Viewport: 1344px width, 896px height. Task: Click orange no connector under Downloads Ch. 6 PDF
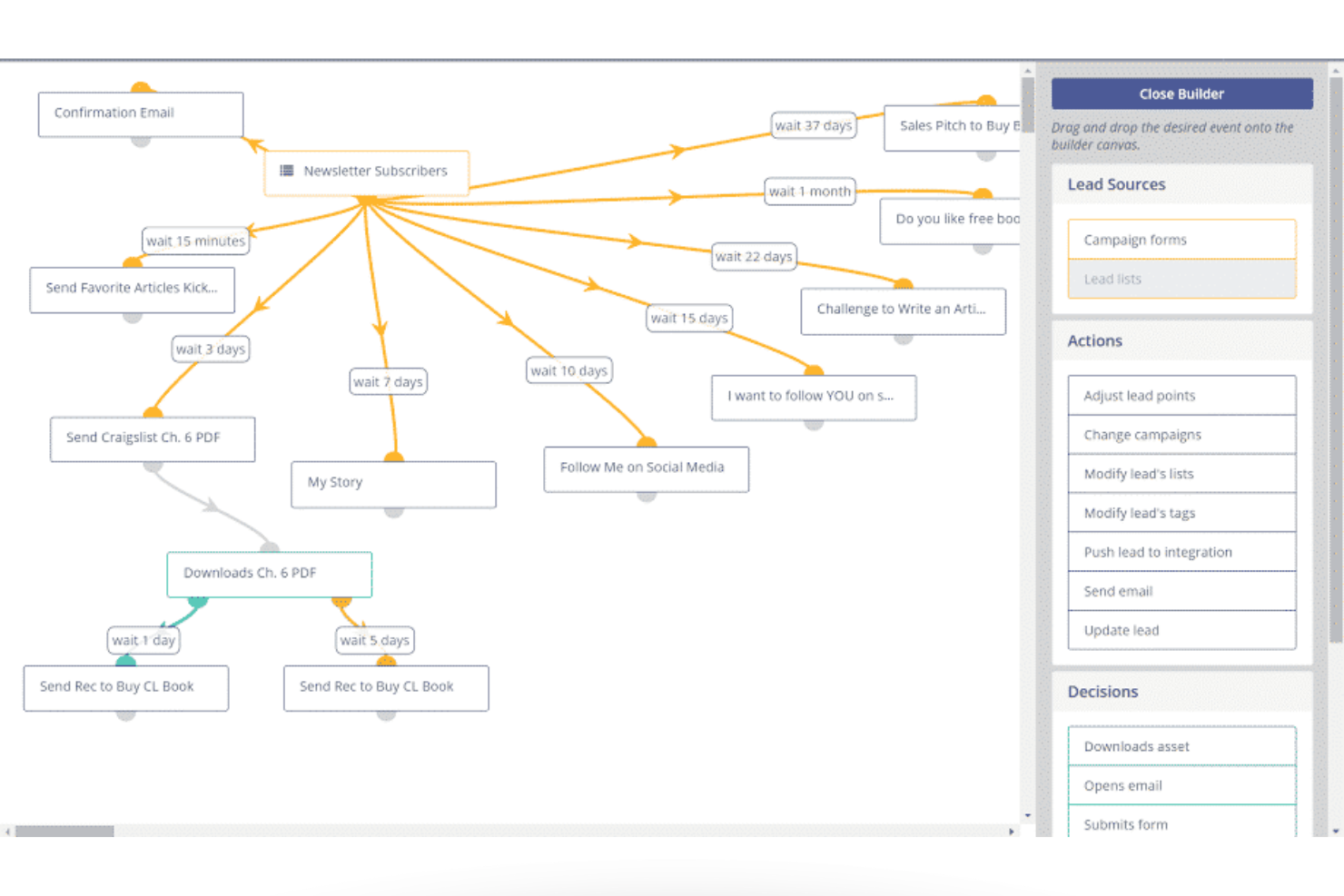click(341, 601)
